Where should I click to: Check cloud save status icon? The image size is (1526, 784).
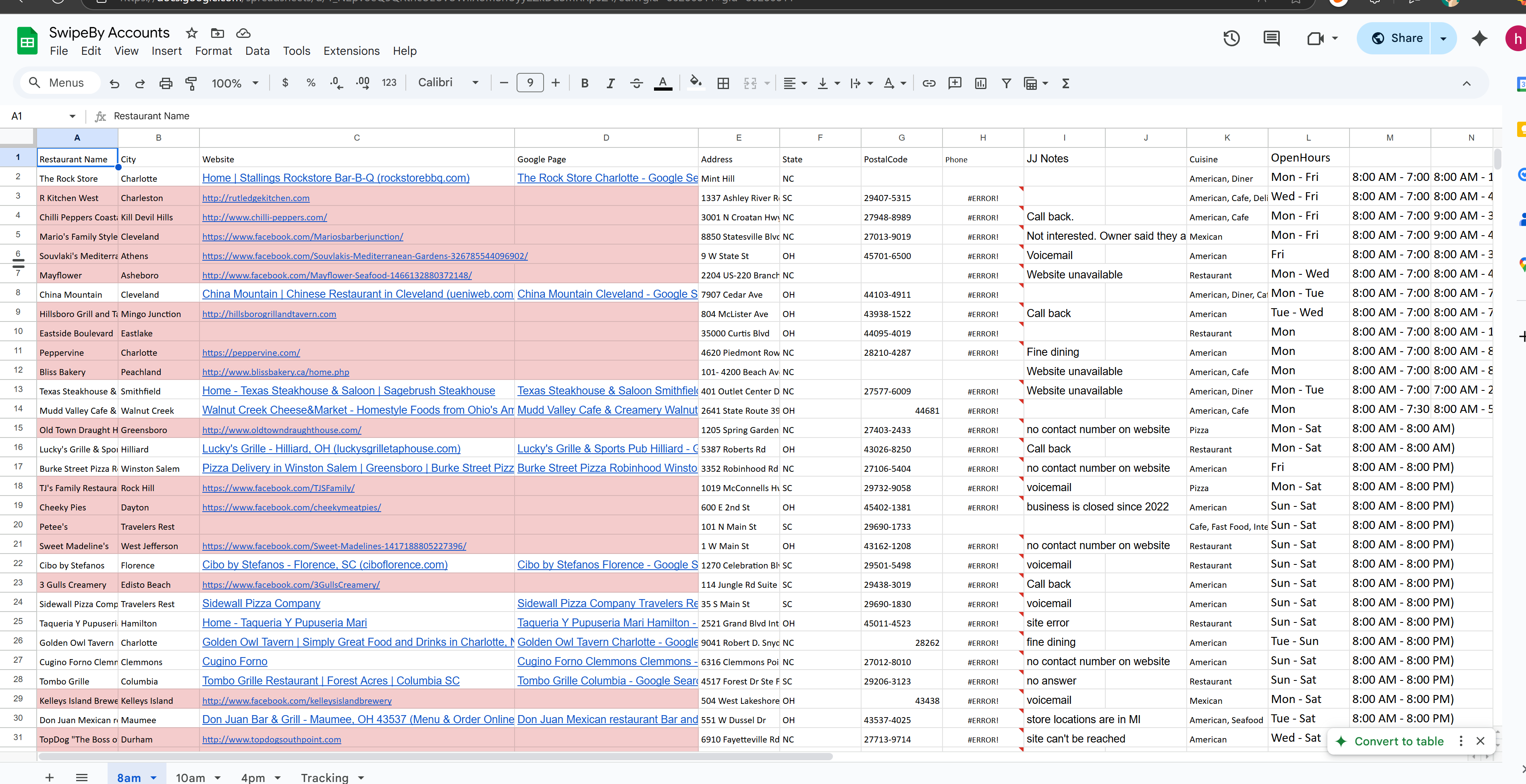click(x=243, y=33)
